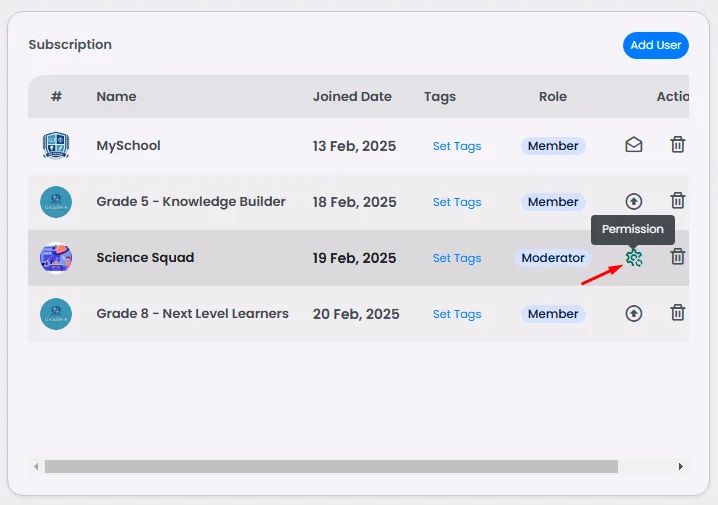This screenshot has height=505, width=718.
Task: Open Permission gear icon for Science Squad
Action: point(633,258)
